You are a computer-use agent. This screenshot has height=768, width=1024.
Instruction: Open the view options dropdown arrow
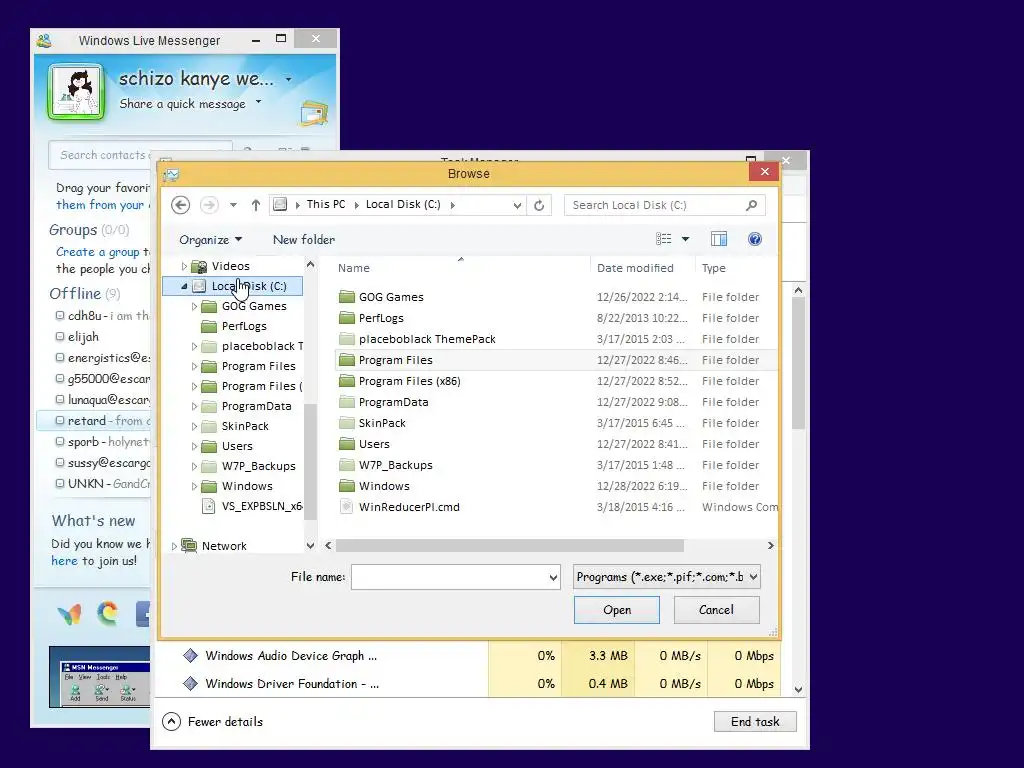pyautogui.click(x=685, y=239)
